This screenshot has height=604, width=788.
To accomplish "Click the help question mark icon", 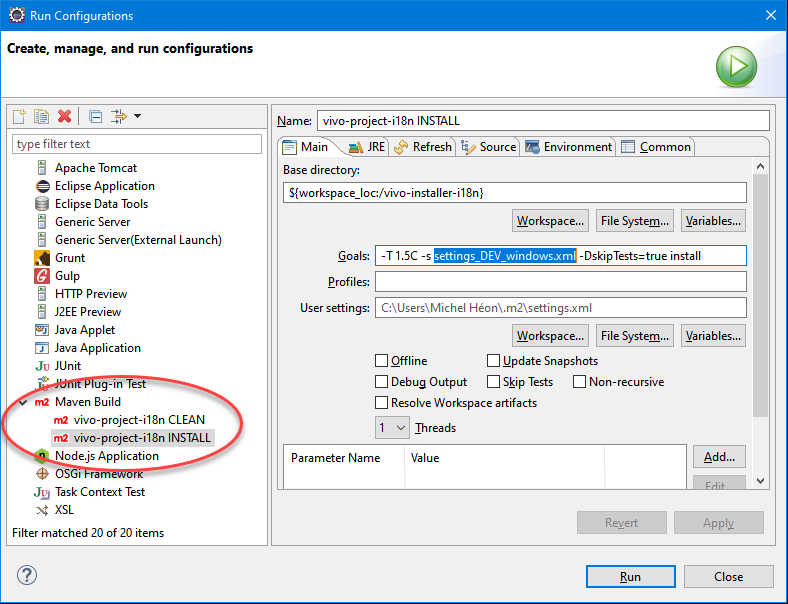I will (27, 575).
